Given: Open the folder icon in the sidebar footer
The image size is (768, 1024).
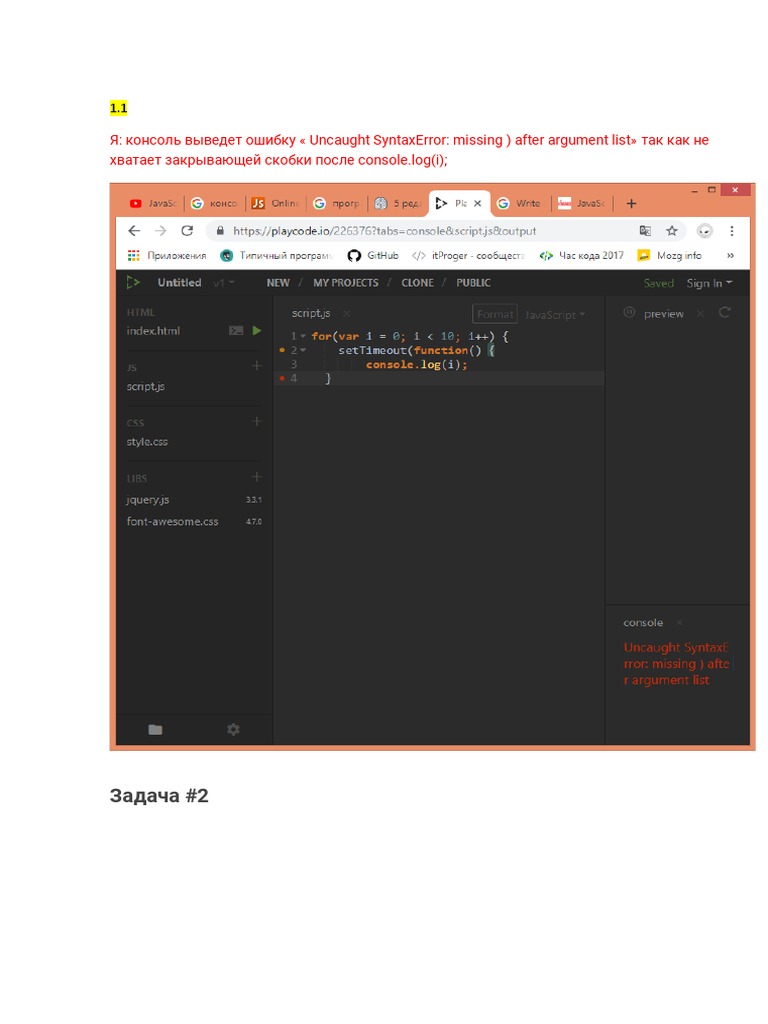Looking at the screenshot, I should [155, 729].
